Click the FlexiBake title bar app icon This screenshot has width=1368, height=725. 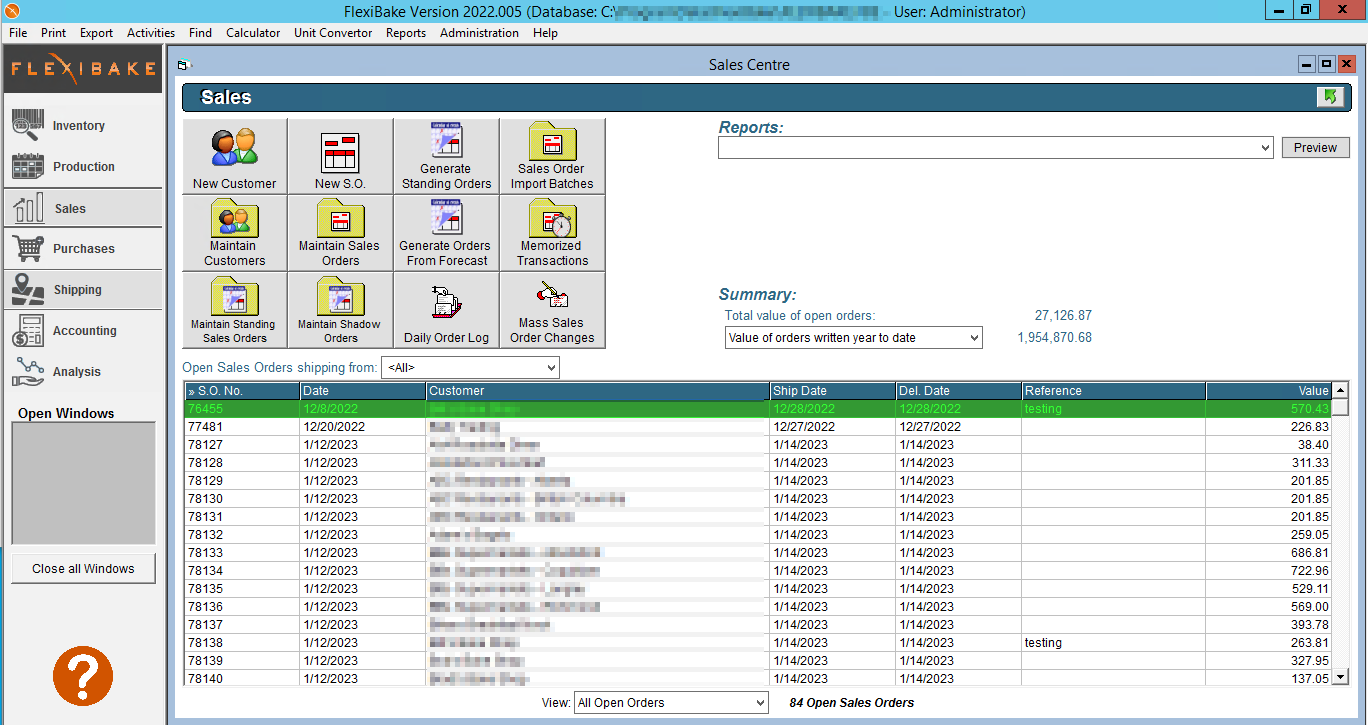tap(11, 12)
